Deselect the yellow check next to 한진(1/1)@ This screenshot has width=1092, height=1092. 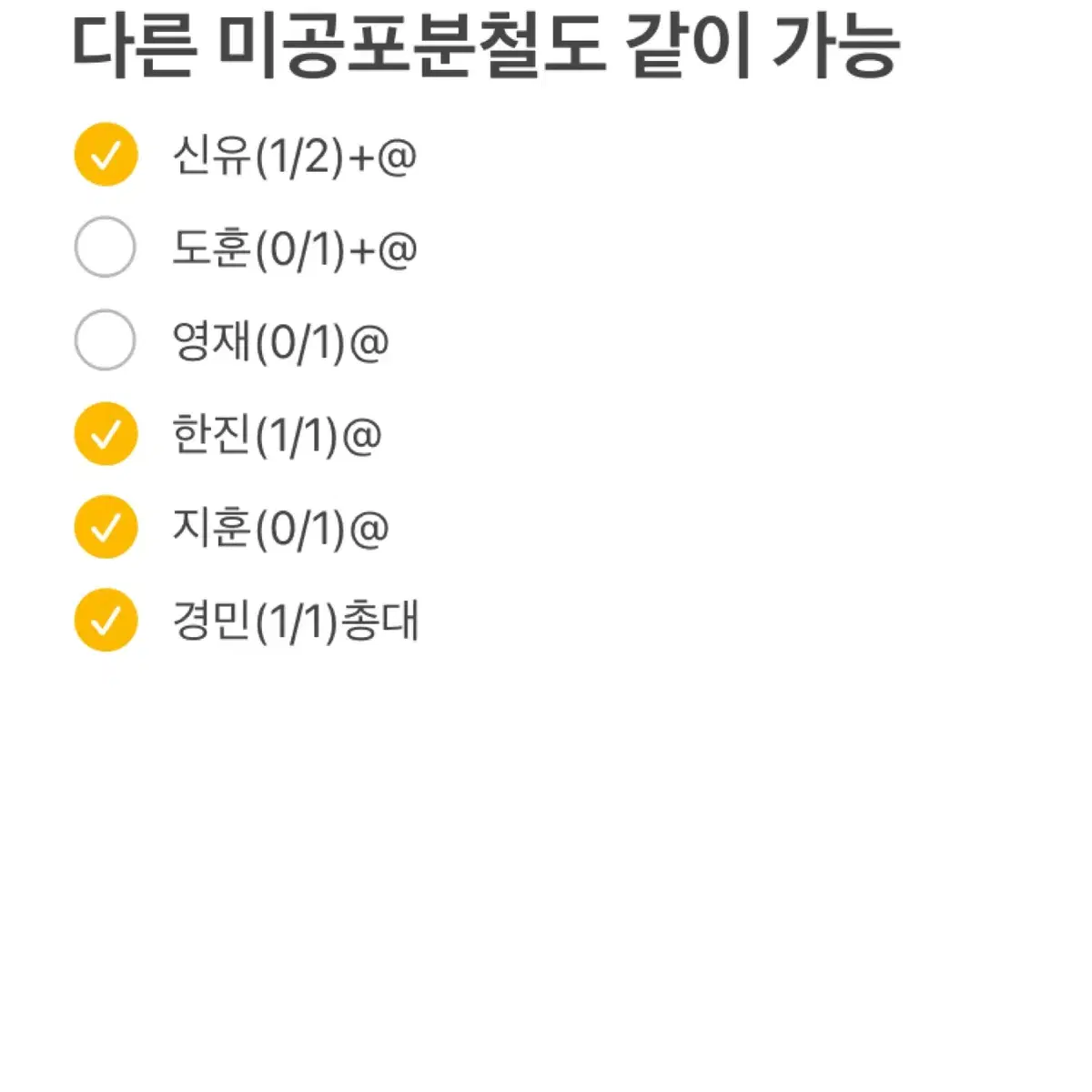106,434
